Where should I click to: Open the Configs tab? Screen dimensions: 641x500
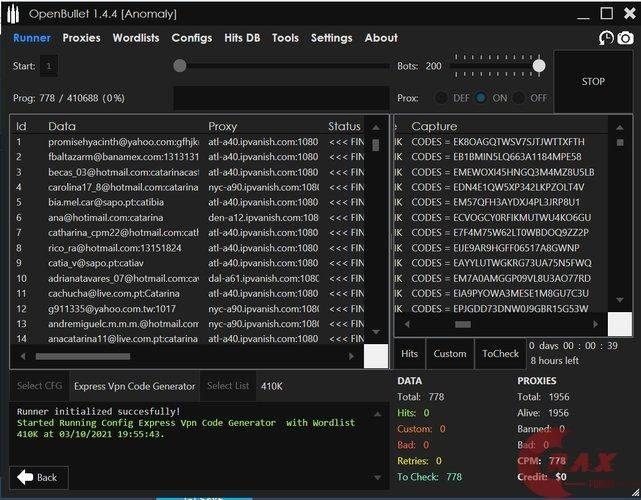click(x=191, y=38)
